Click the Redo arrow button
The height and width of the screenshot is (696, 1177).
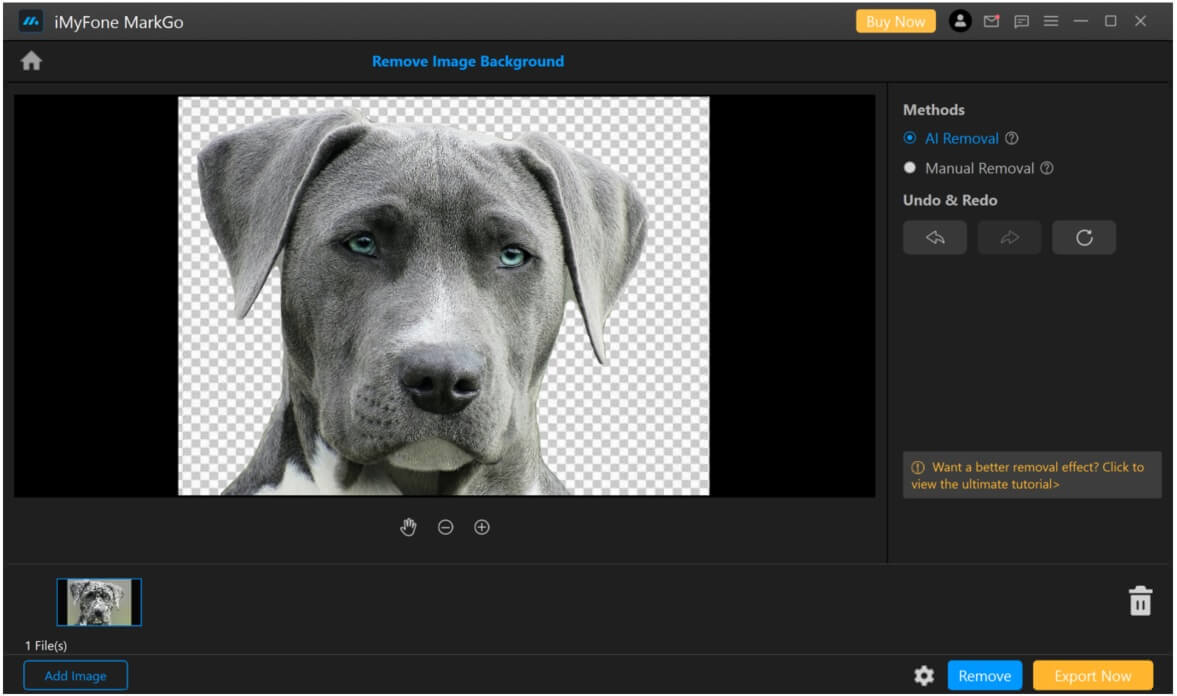pos(1009,237)
